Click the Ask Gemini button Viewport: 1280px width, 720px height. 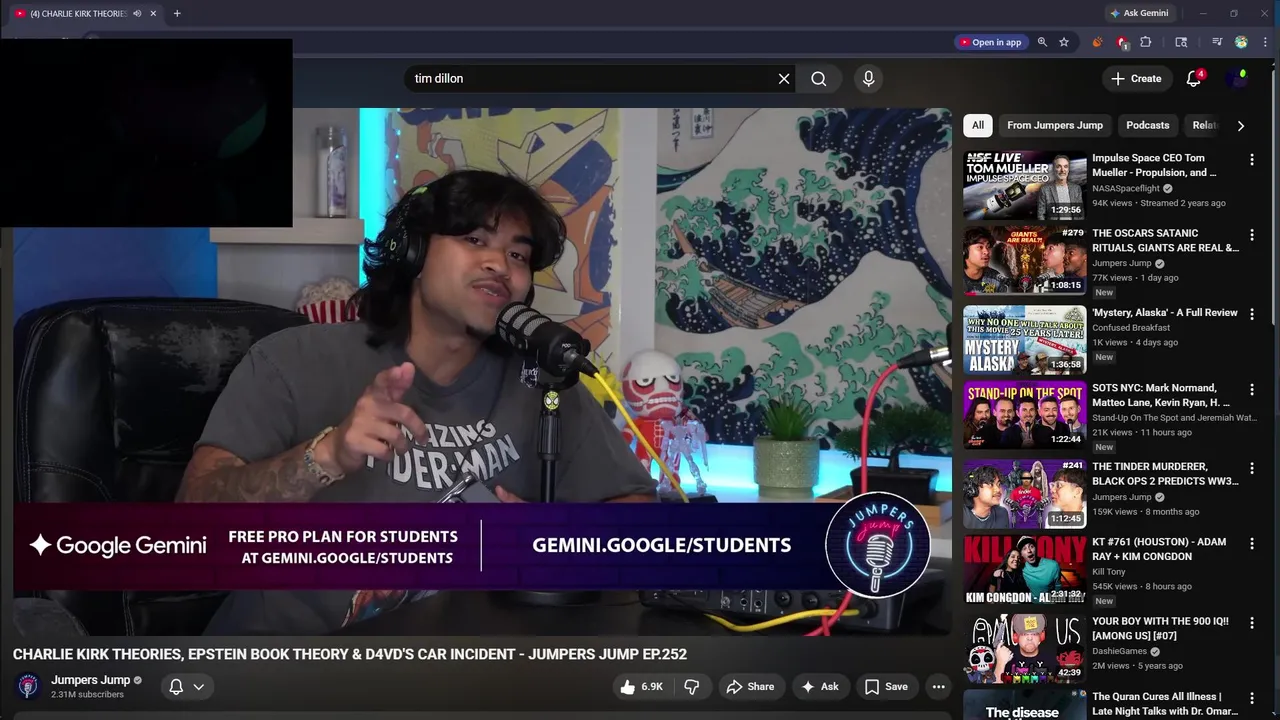(x=1138, y=14)
